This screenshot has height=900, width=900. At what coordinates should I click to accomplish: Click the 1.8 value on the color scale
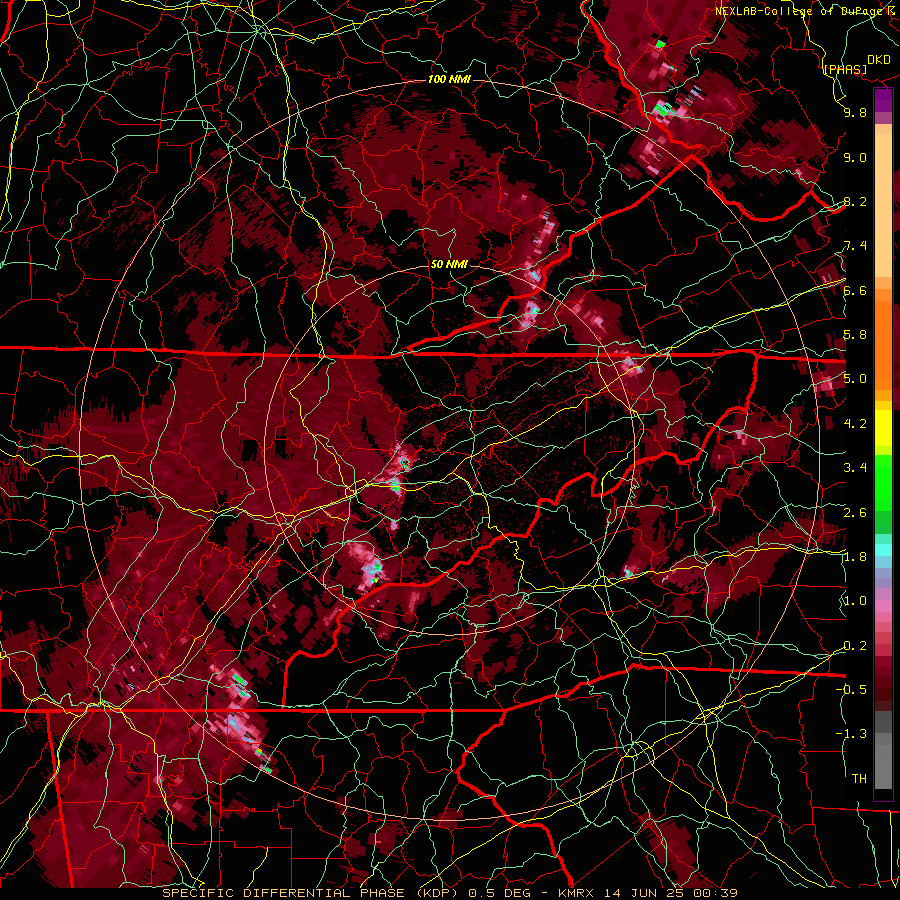coord(855,557)
